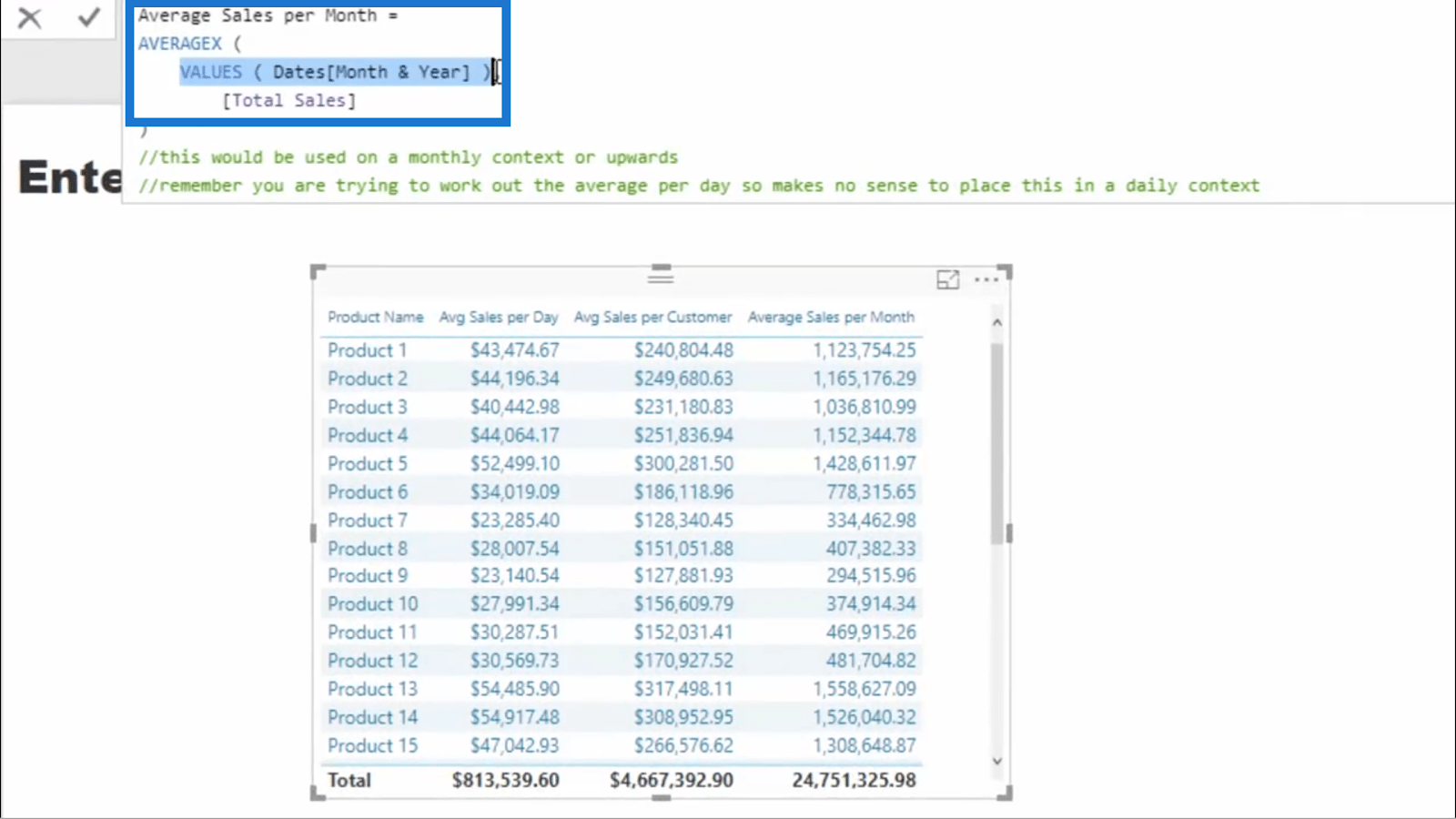Click the table's scroll down arrow

(996, 761)
